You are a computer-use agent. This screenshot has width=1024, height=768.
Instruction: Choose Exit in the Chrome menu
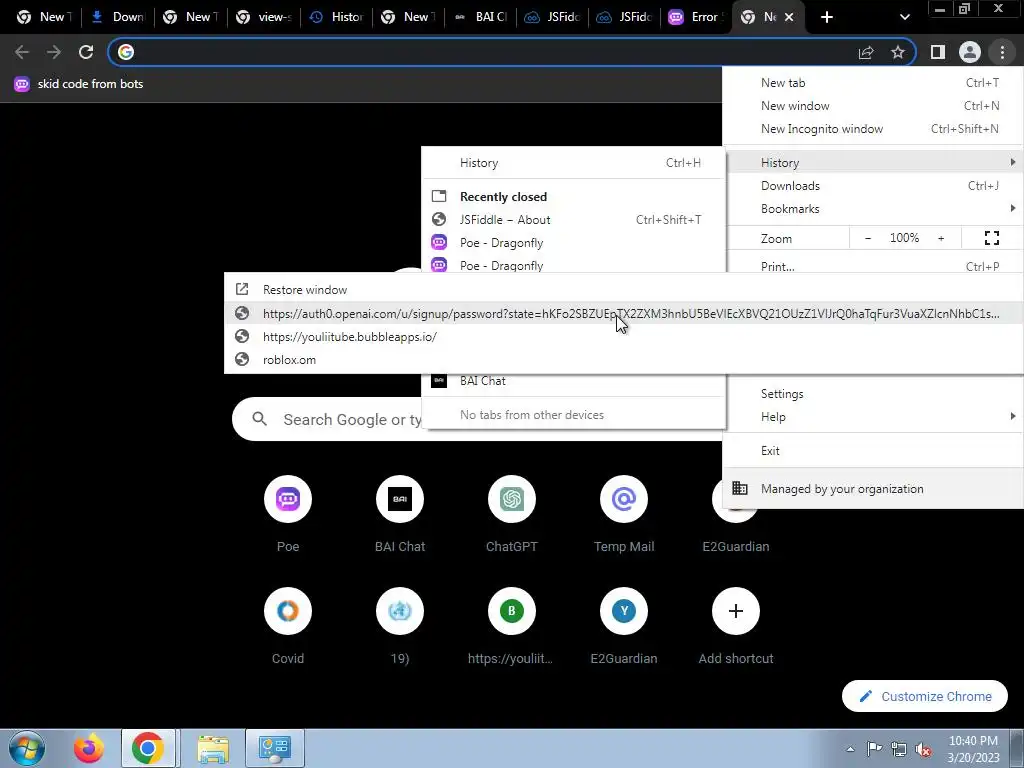pyautogui.click(x=873, y=451)
